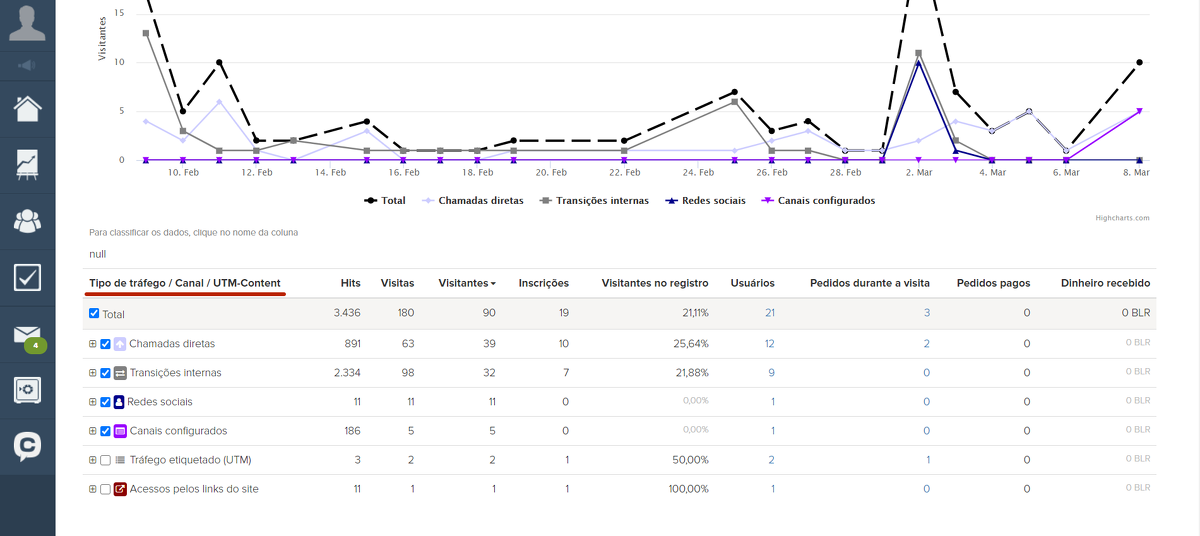Sort the table by the Hits column
The height and width of the screenshot is (536, 1200).
(350, 283)
